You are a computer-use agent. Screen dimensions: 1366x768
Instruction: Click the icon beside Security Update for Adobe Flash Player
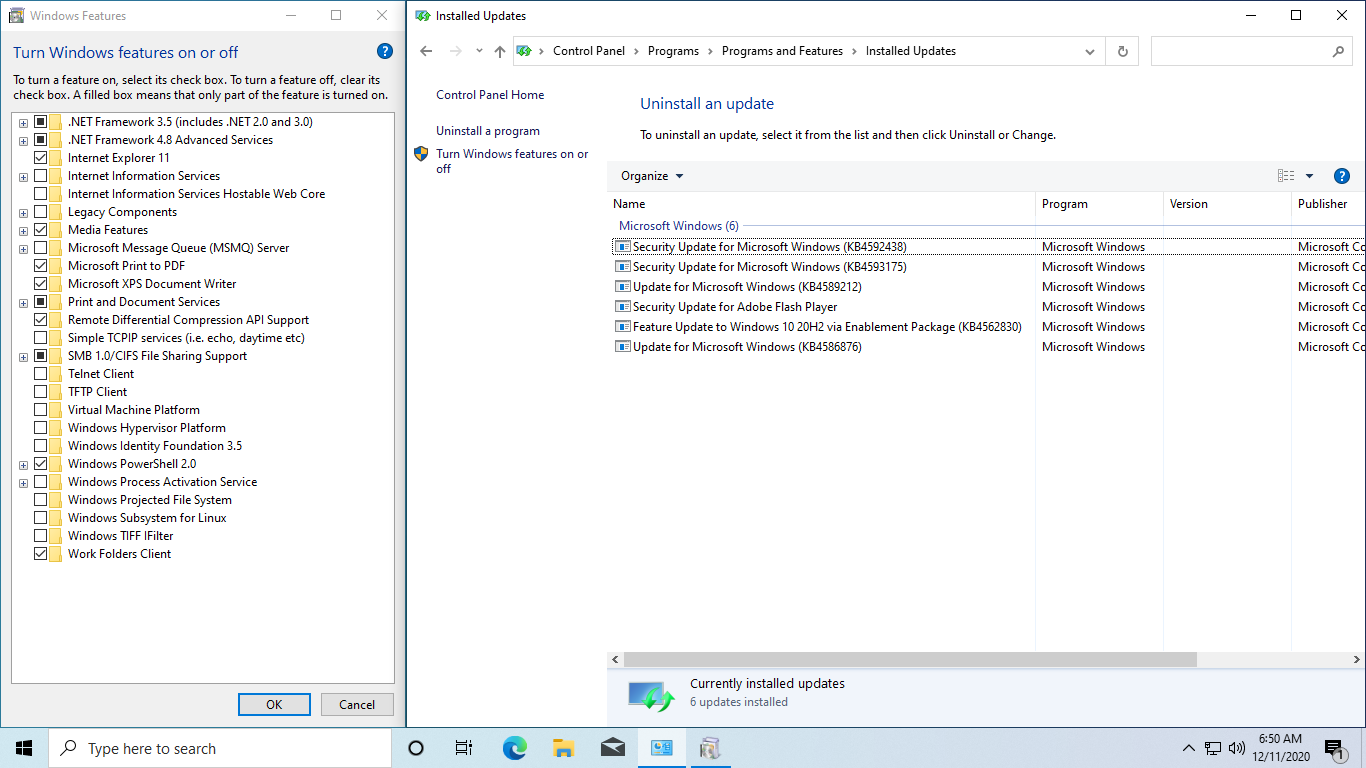(622, 307)
